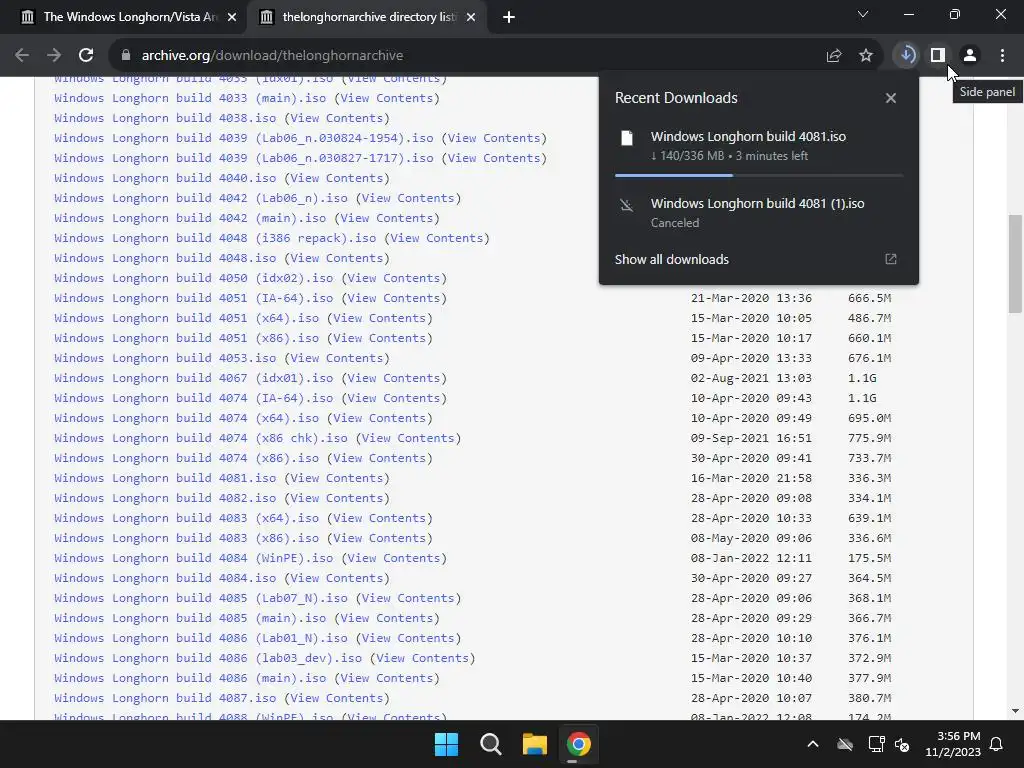Open OneDrive tray icon
Image resolution: width=1024 pixels, height=768 pixels.
click(x=845, y=744)
